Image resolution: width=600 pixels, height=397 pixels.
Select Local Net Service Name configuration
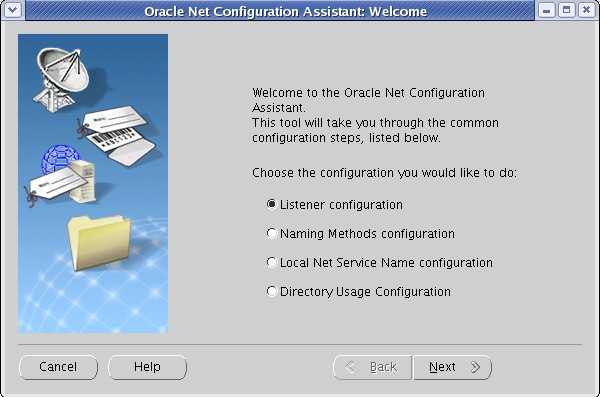271,263
